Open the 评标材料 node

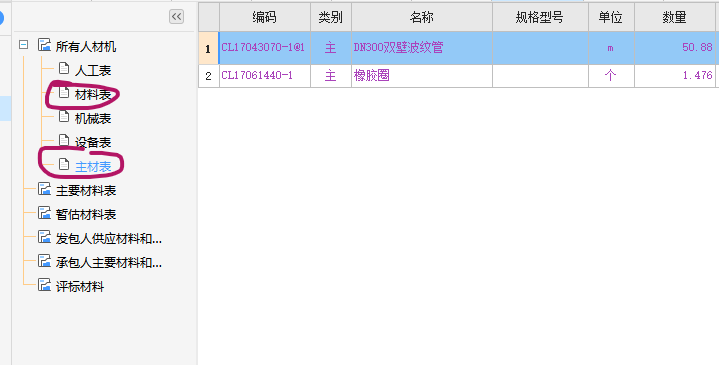coord(80,287)
